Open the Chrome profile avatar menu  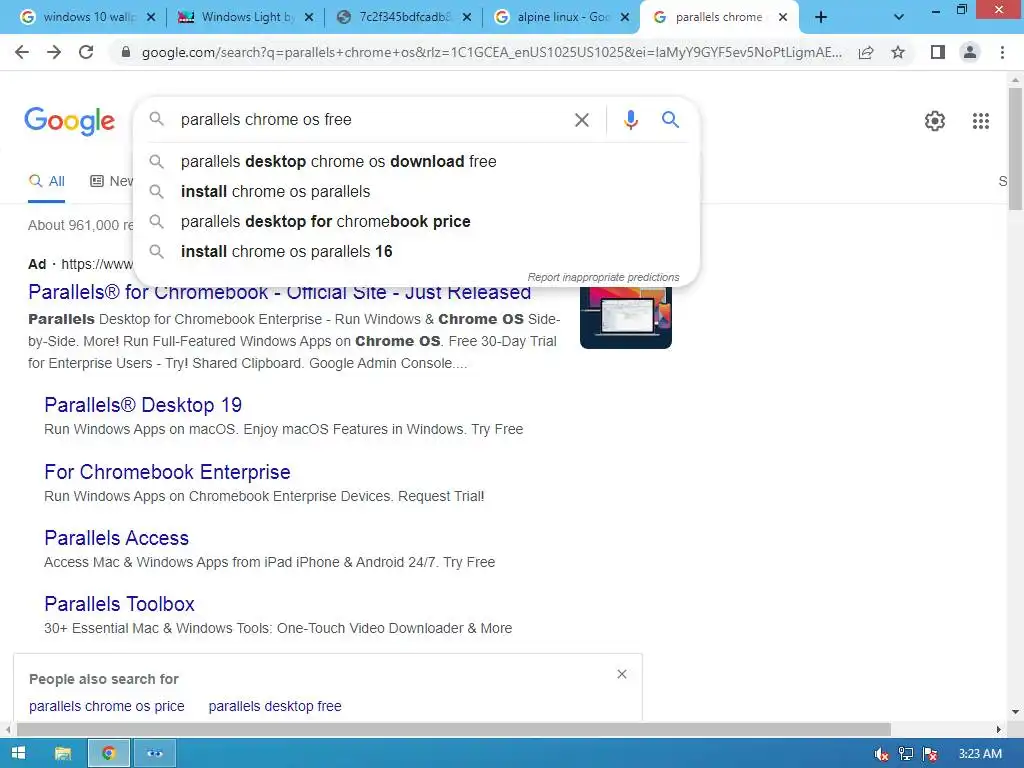[970, 52]
